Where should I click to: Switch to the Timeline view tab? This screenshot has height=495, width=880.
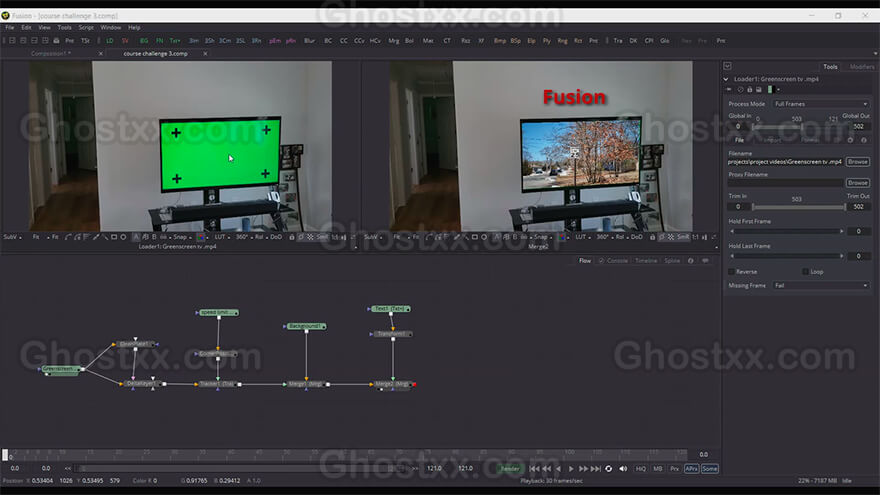click(x=646, y=261)
